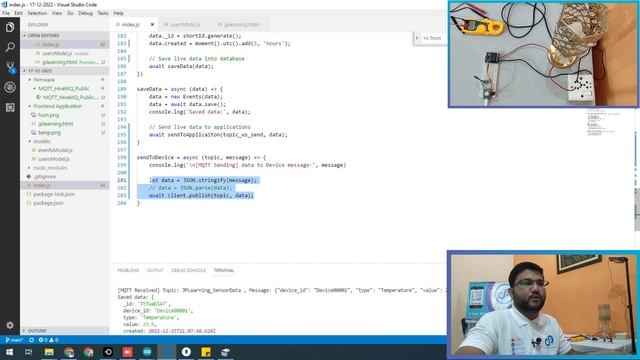Open the View menu
Viewport: 640px width, 360px height.
click(x=57, y=13)
